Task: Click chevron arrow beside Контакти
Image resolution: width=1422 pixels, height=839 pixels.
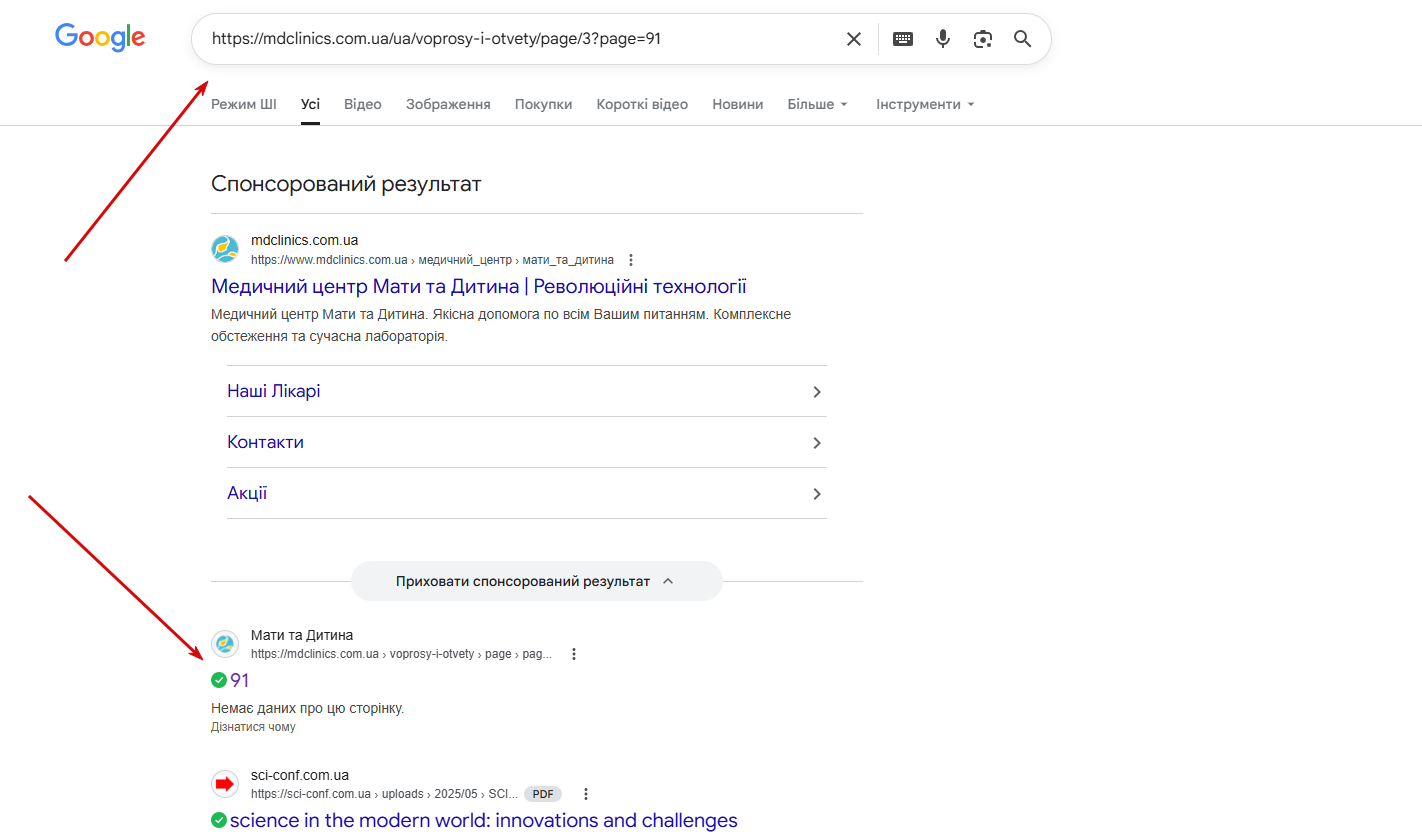Action: (817, 443)
